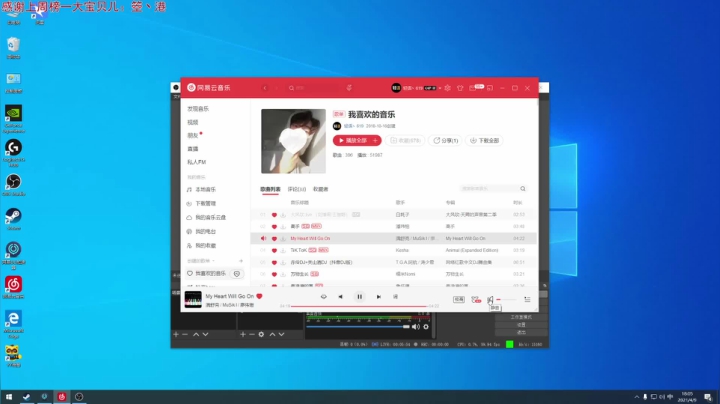Move OBS source up with the arrow
This screenshot has height=404, width=720.
tap(272, 335)
